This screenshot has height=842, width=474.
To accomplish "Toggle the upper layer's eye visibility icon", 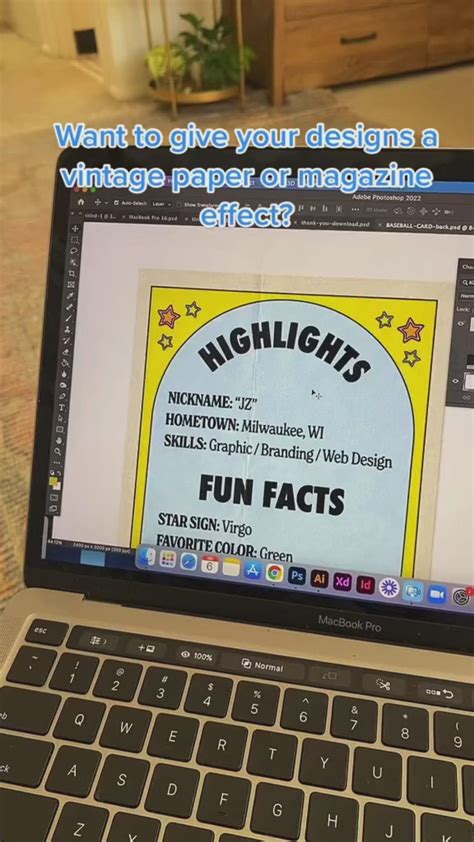I will pos(461,324).
